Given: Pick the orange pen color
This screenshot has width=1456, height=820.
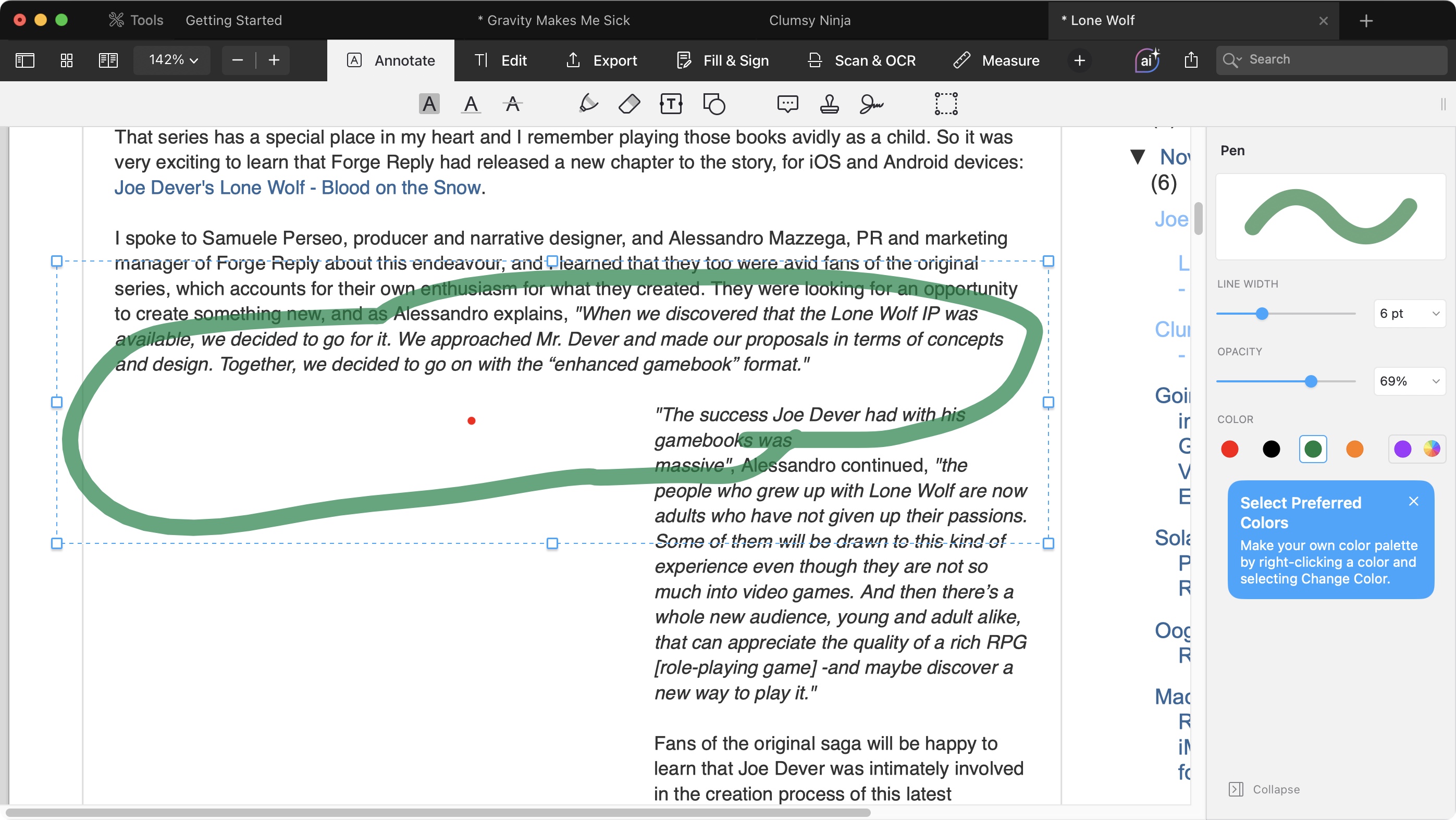Looking at the screenshot, I should [x=1354, y=449].
